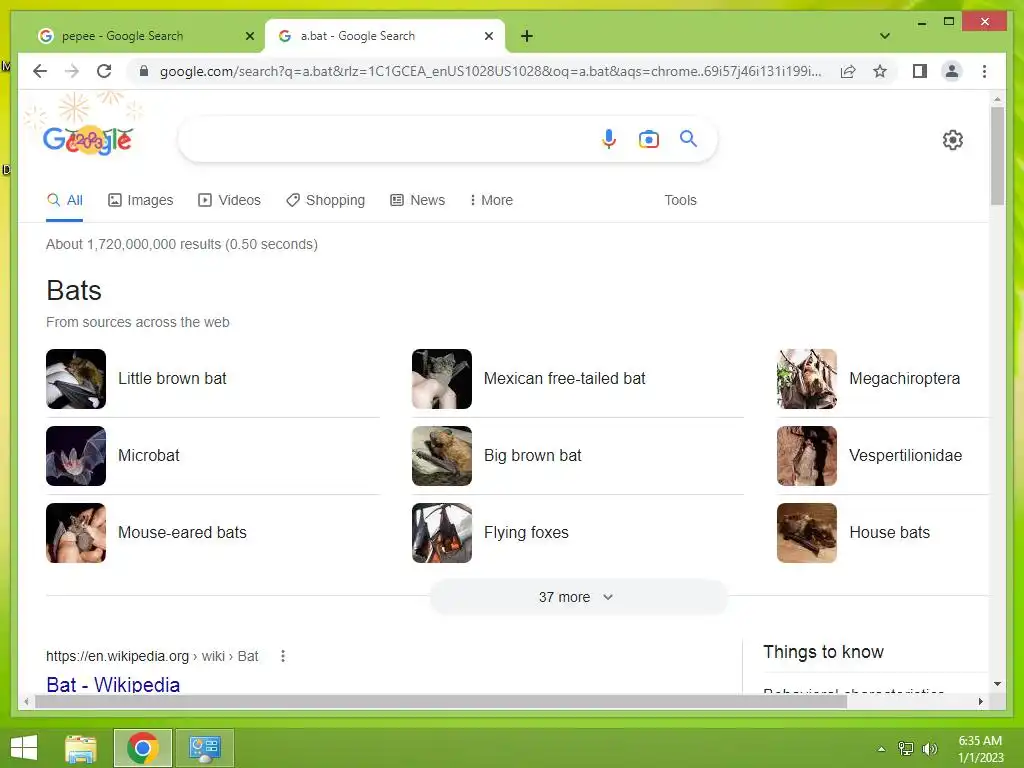Click the horizontal scrollbar thumb

(441, 701)
